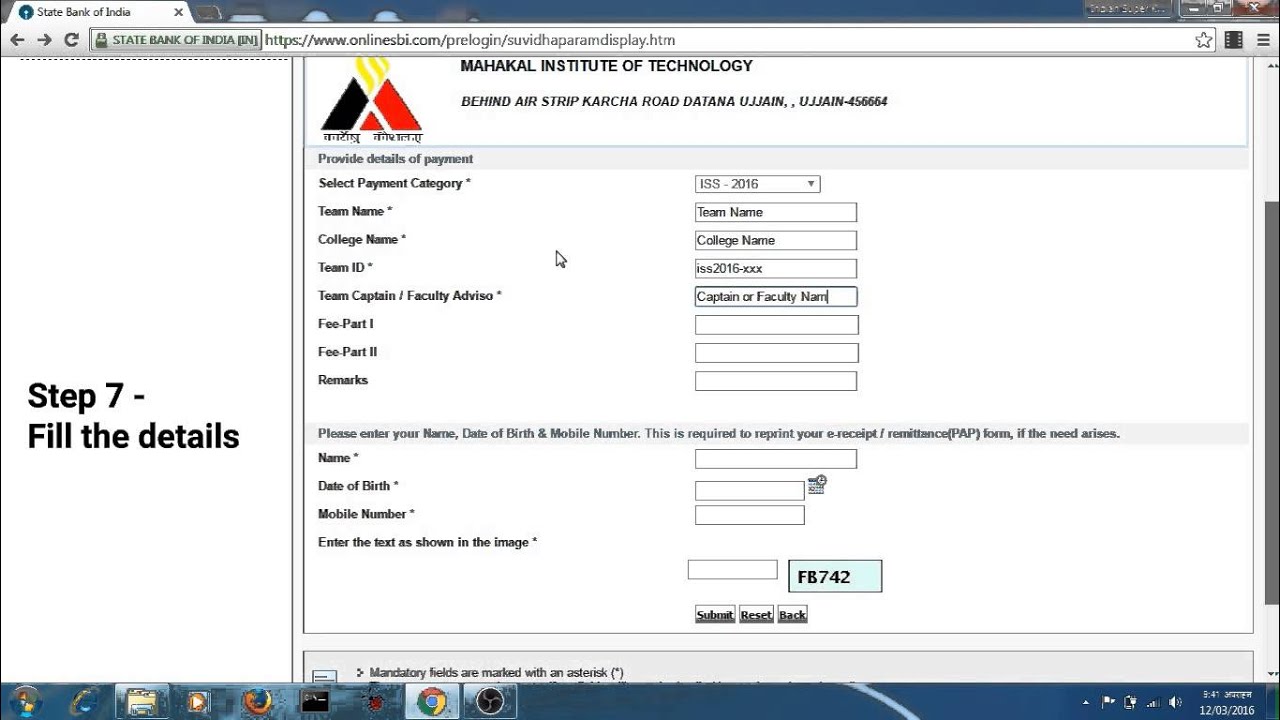Open the Windows Start menu
Screen dimensions: 1280x720
[x=24, y=701]
